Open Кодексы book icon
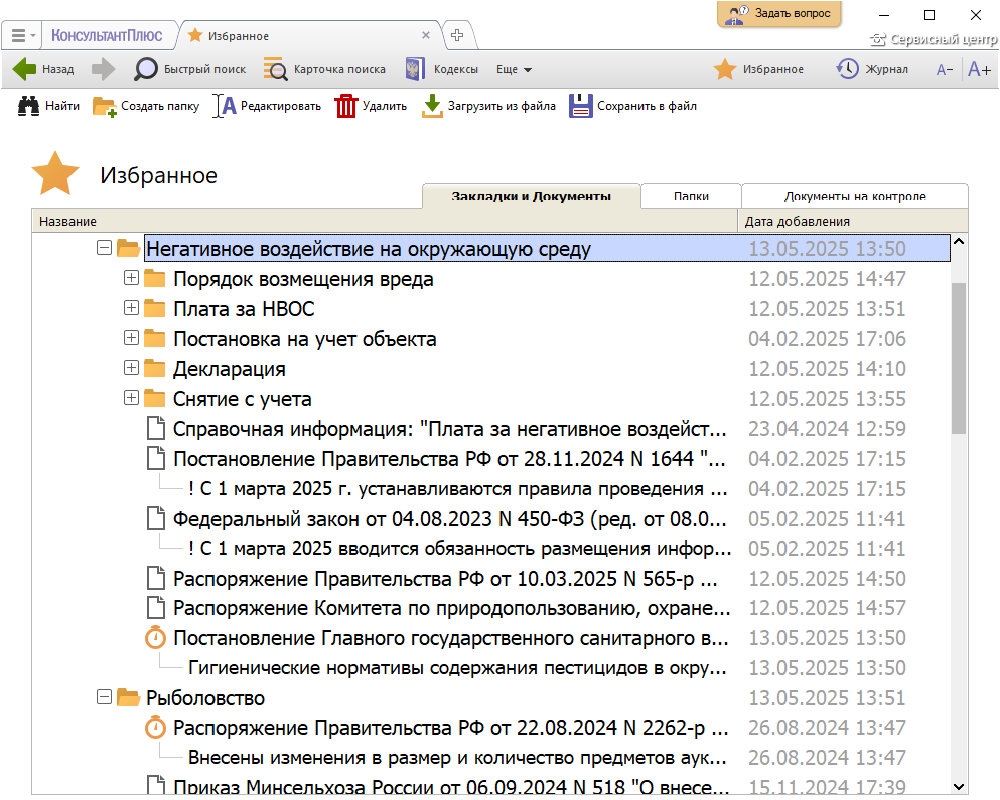 pos(415,69)
